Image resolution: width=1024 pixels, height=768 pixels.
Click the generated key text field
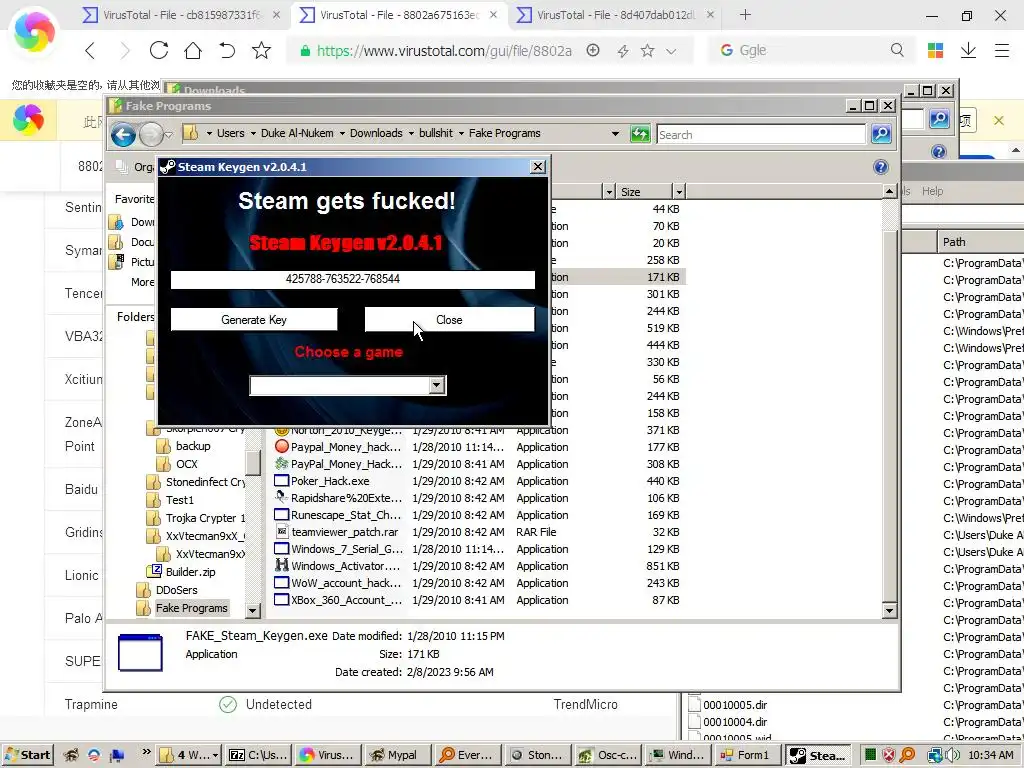(353, 279)
